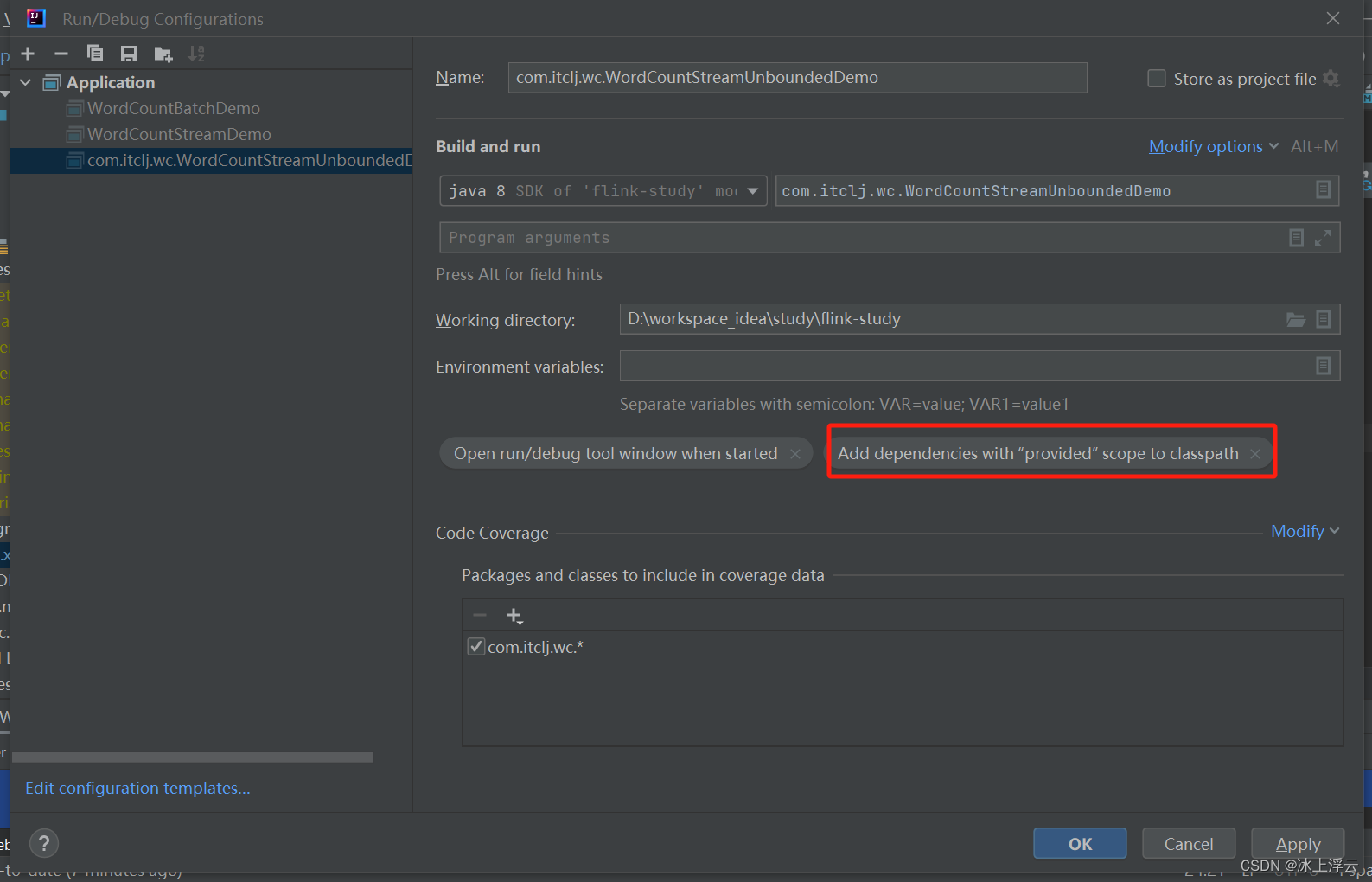Image resolution: width=1372 pixels, height=882 pixels.
Task: Open Edit configuration templates link
Action: (x=137, y=788)
